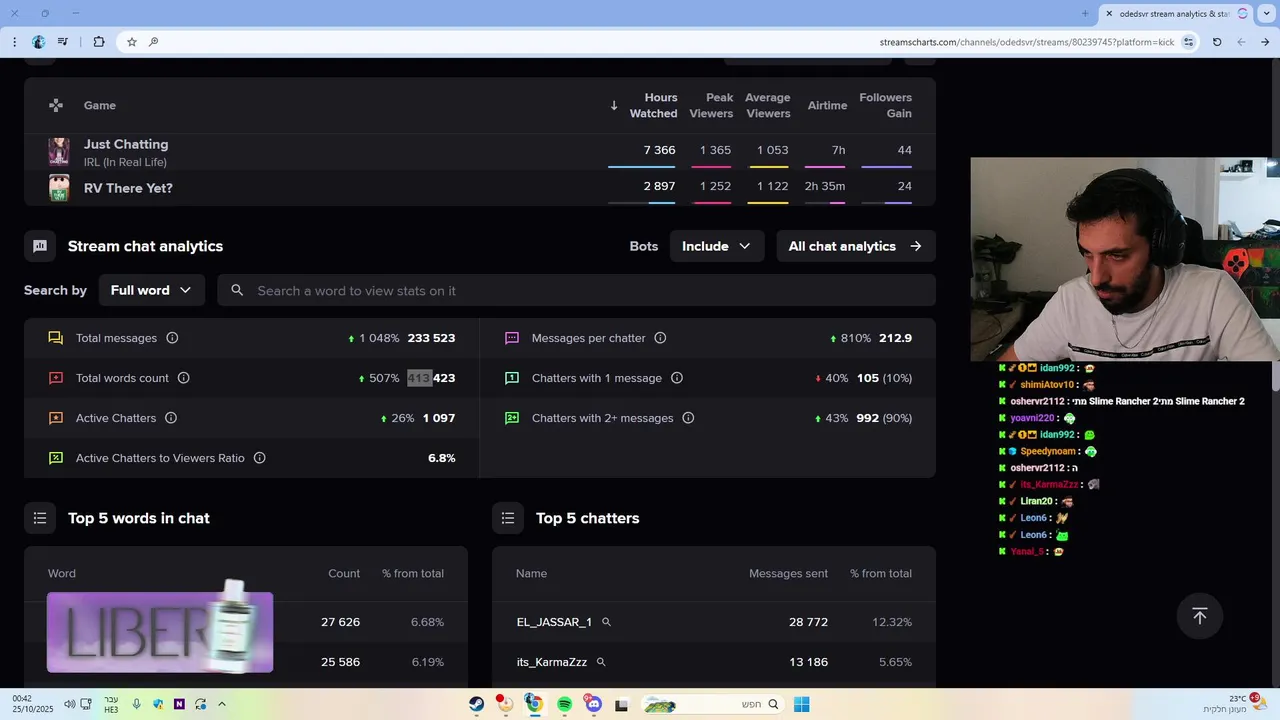Click the Total words count info icon
Image resolution: width=1280 pixels, height=720 pixels.
(183, 378)
